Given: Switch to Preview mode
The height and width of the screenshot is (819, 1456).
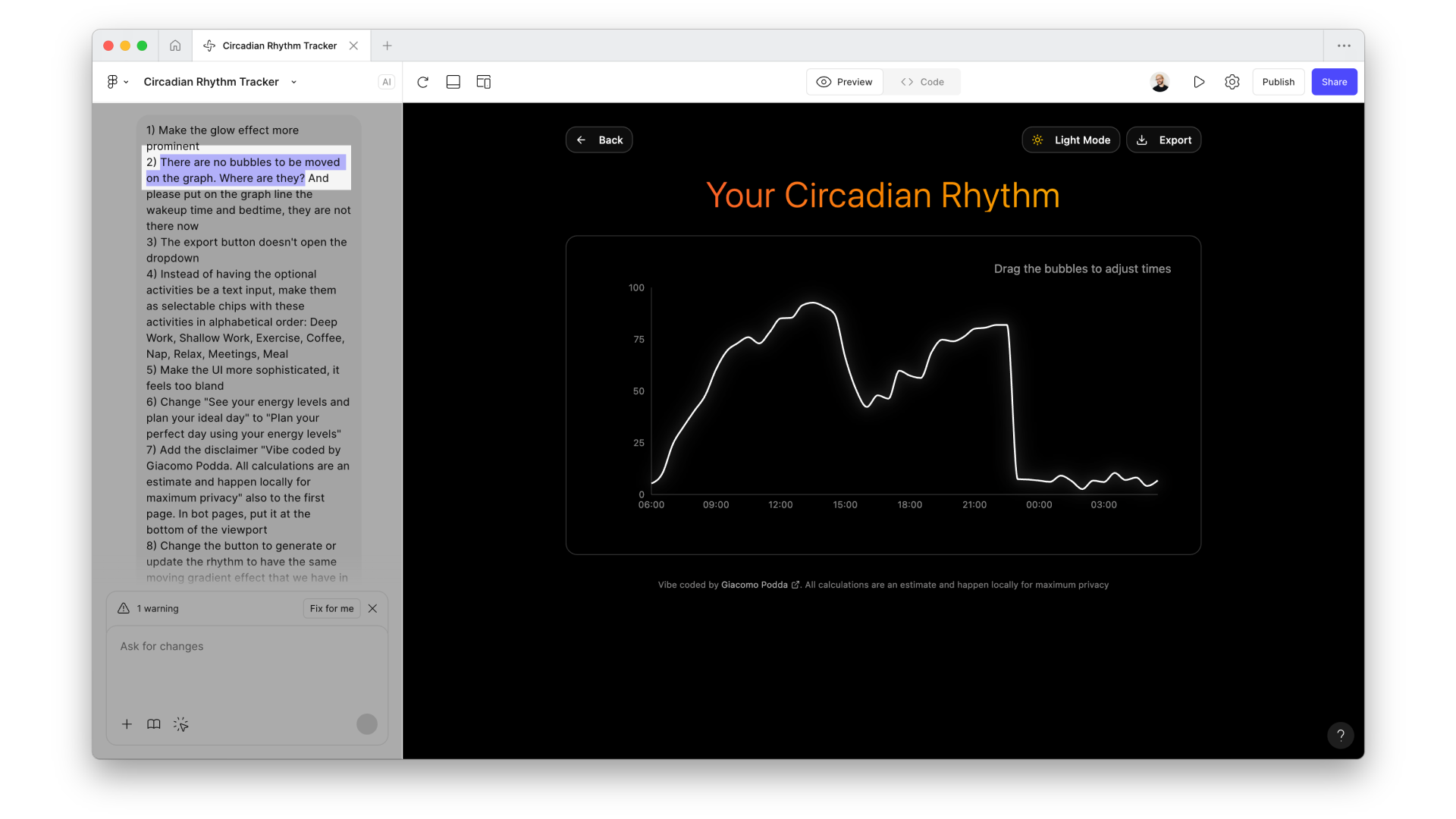Looking at the screenshot, I should click(845, 82).
